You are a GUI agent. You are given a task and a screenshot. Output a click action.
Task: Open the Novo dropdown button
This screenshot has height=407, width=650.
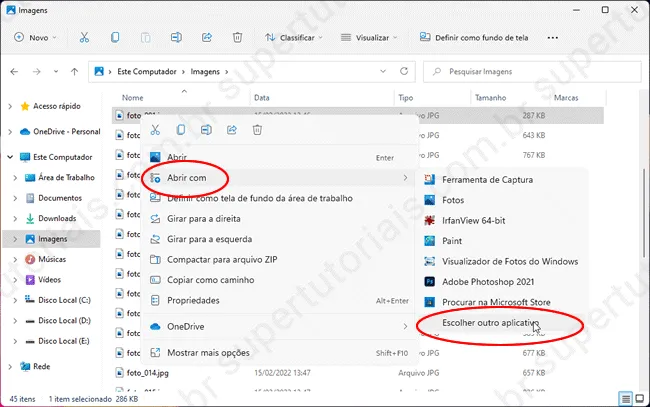tap(35, 38)
